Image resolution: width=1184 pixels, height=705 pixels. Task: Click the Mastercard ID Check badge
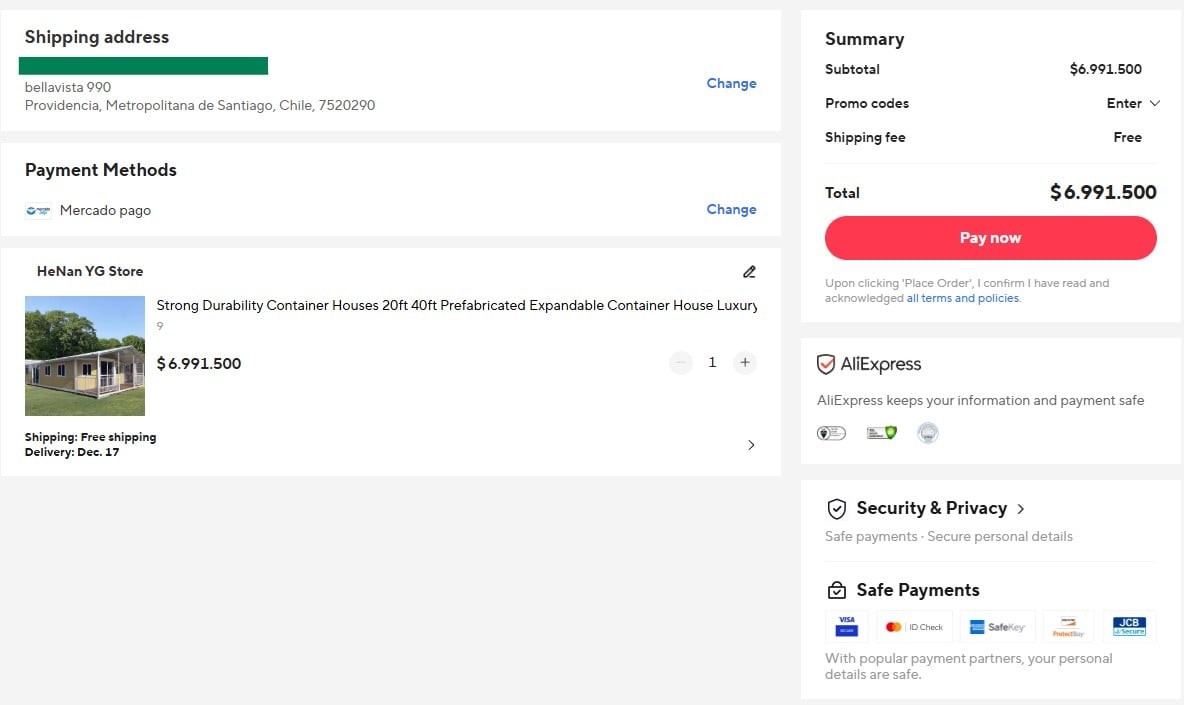(x=914, y=627)
